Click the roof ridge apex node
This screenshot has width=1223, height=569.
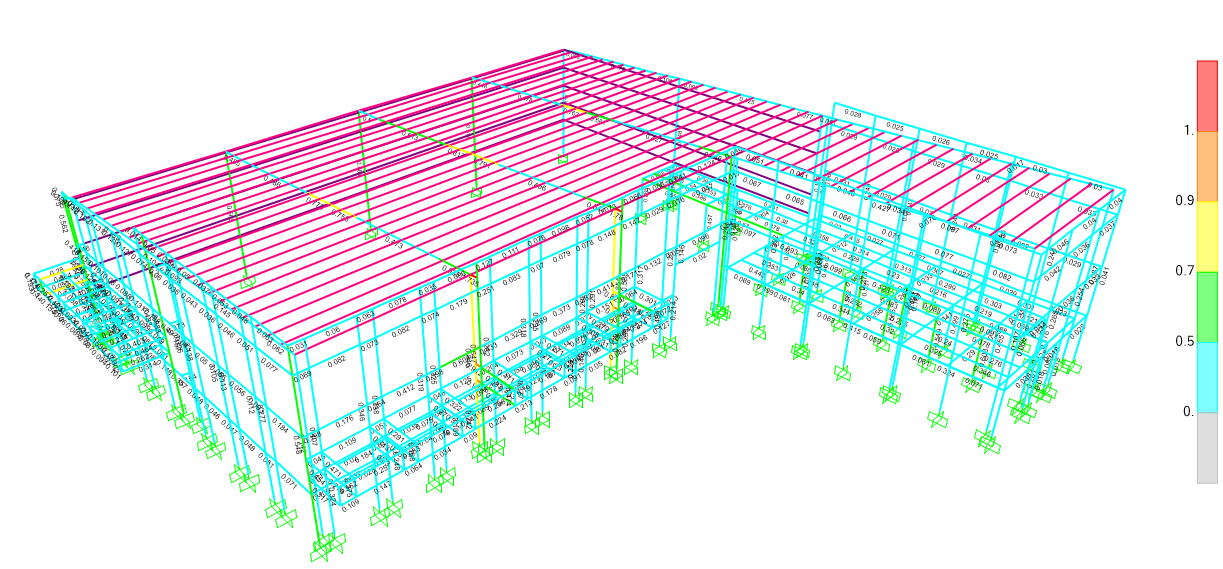(564, 50)
